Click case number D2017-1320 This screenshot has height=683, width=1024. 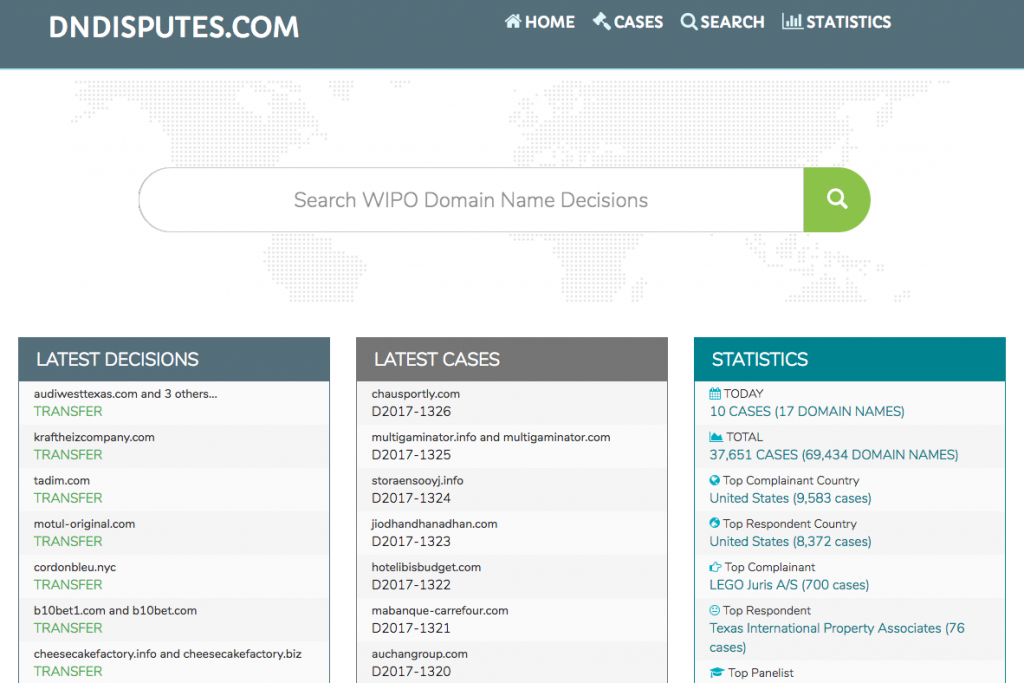(x=411, y=671)
